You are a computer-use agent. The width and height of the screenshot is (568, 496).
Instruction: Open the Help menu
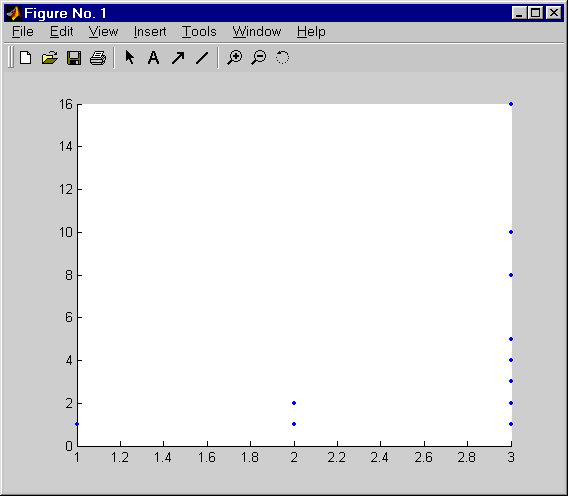311,32
